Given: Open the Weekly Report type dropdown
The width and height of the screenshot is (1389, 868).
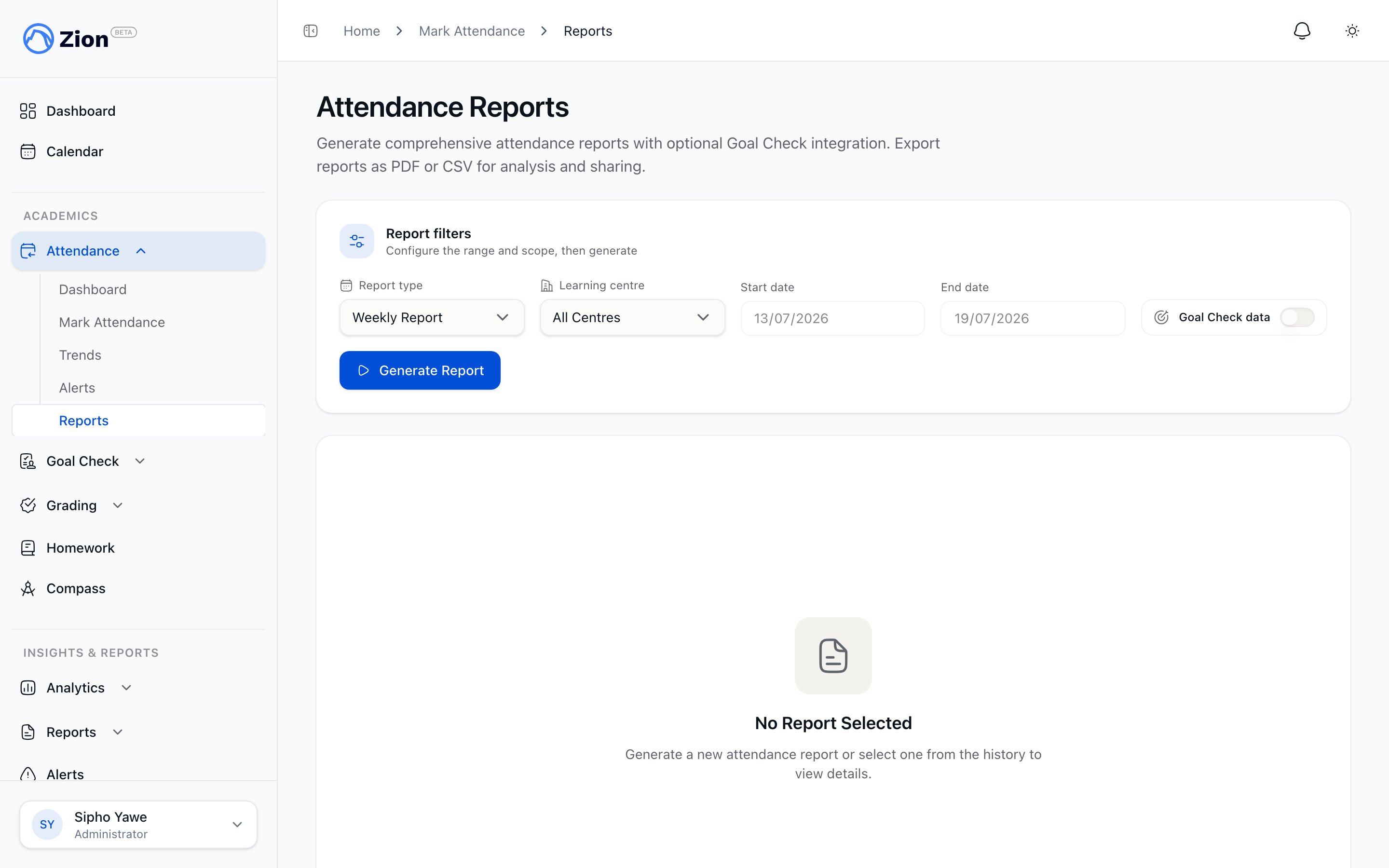Looking at the screenshot, I should coord(432,317).
